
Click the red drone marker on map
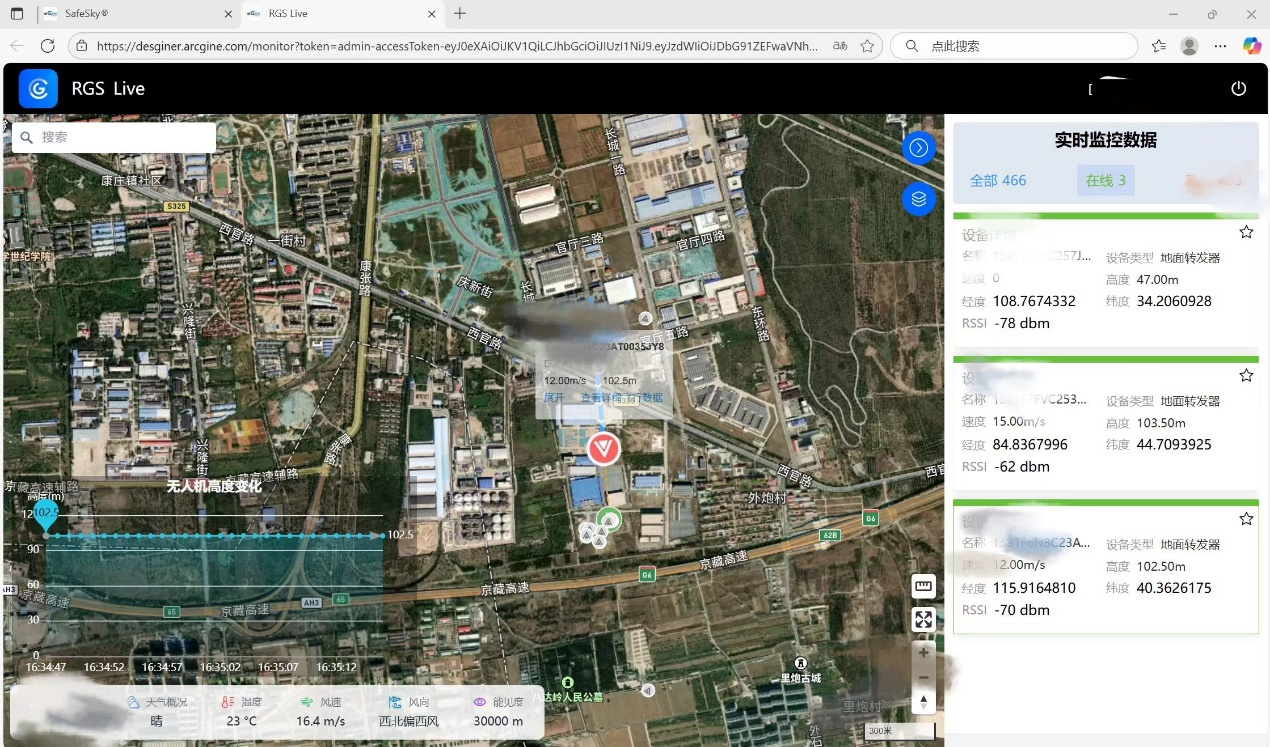coord(603,449)
